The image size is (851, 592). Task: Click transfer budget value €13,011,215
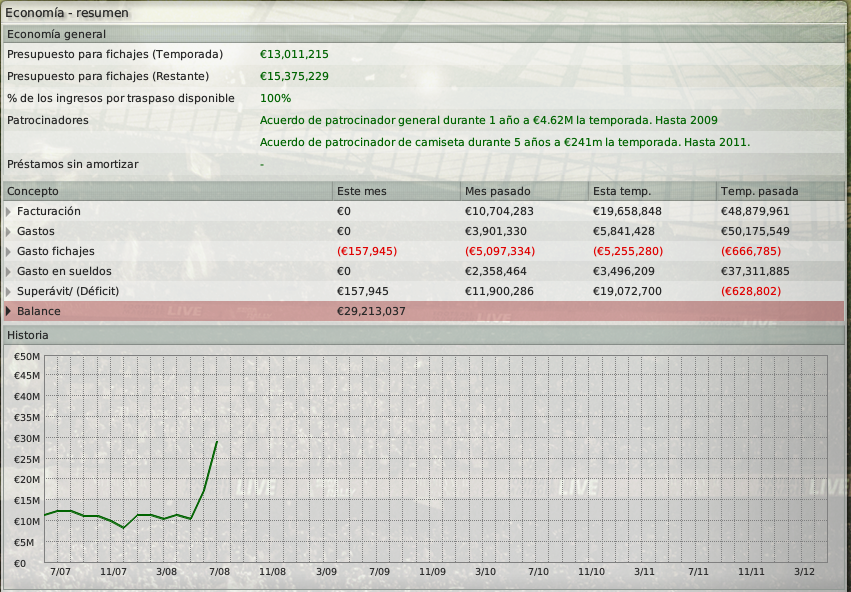(x=294, y=54)
